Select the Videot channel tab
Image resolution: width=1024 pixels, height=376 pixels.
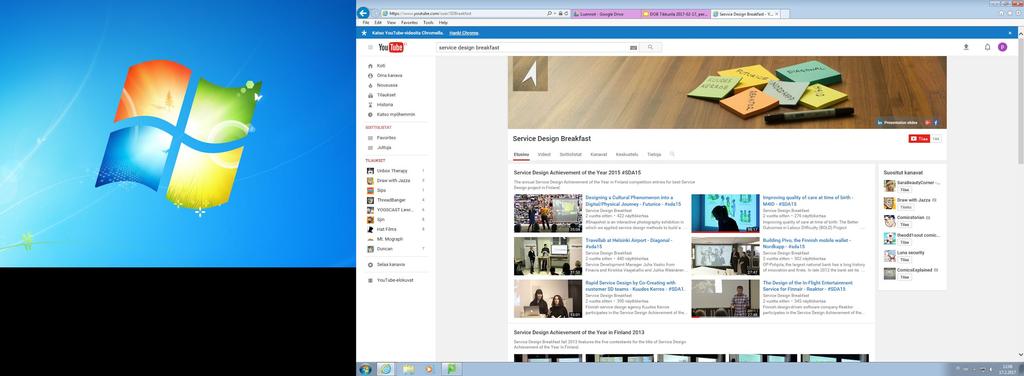pyautogui.click(x=544, y=155)
